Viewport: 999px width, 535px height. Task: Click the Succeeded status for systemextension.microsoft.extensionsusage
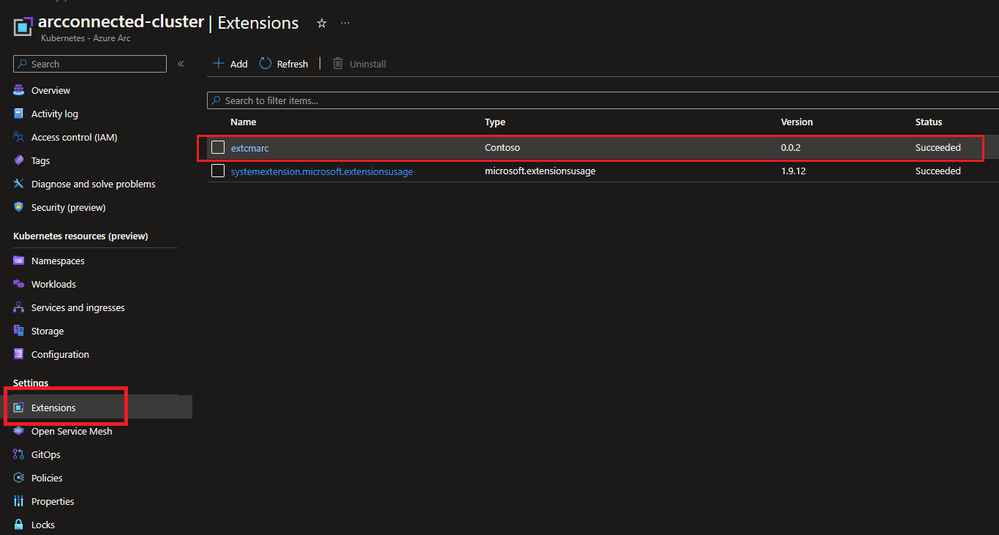[938, 171]
